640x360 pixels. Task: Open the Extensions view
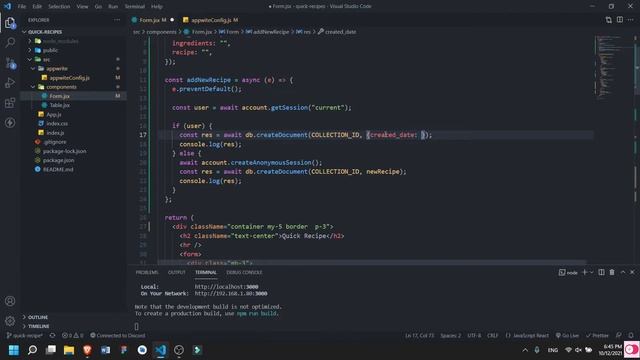click(10, 102)
